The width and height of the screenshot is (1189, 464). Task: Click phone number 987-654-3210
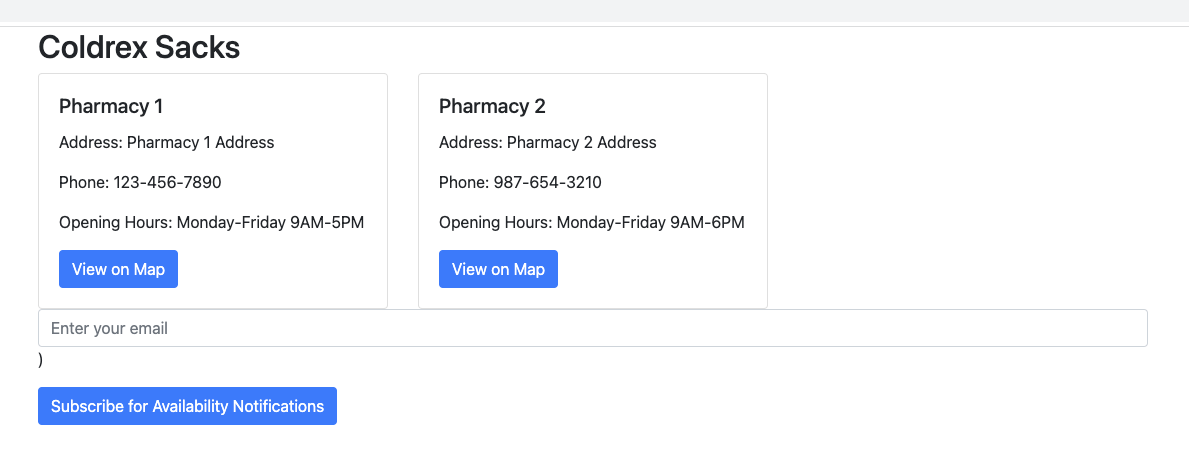point(547,182)
